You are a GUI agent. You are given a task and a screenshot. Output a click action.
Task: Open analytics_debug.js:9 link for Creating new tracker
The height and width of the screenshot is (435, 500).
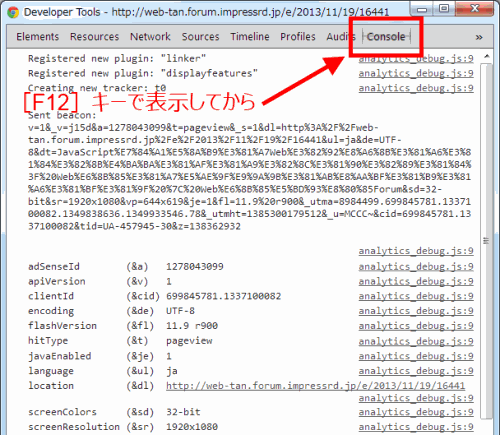pyautogui.click(x=416, y=88)
